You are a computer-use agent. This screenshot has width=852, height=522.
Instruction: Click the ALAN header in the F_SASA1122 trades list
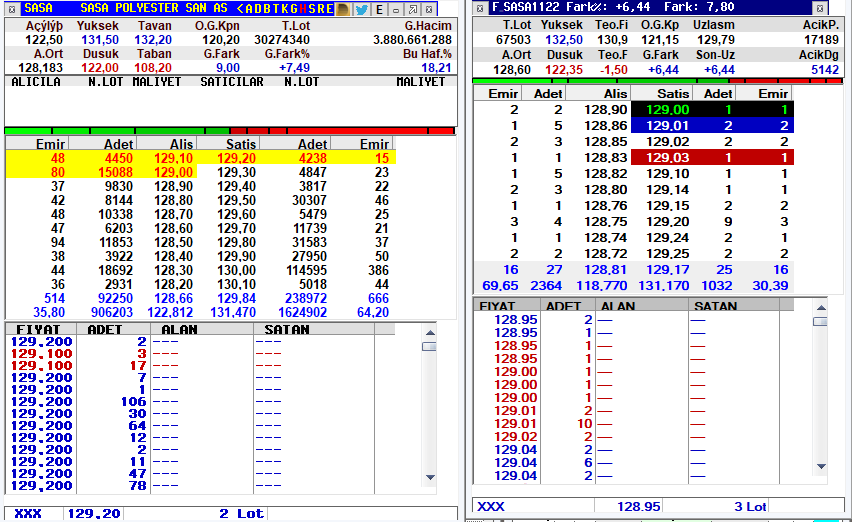618,306
